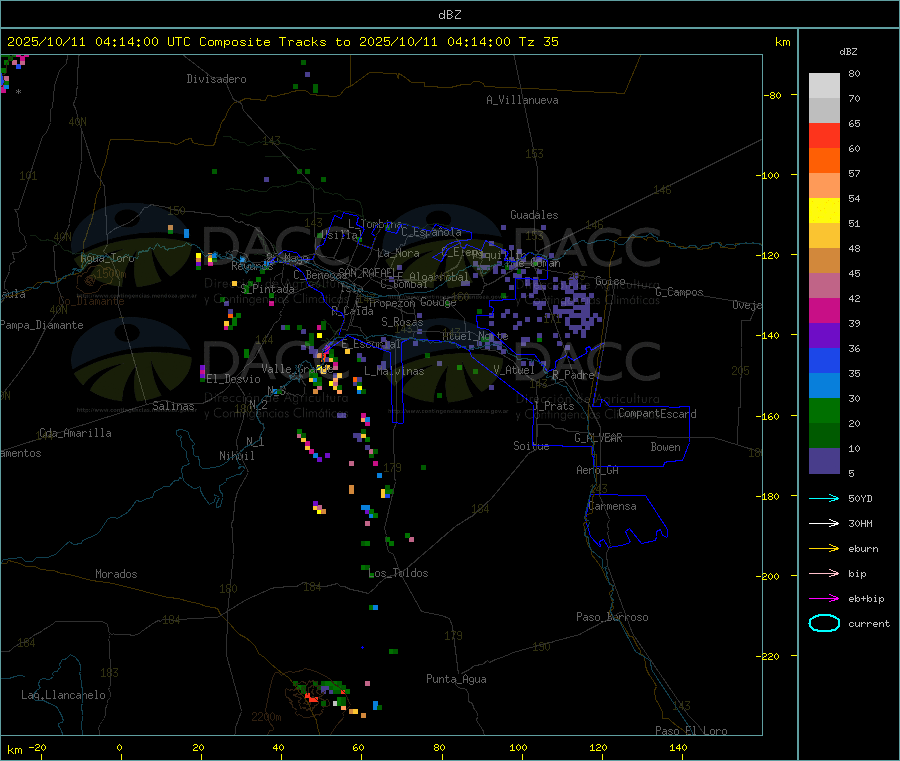Click the cyan 50YD arrow legend icon
900x761 pixels.
click(823, 498)
